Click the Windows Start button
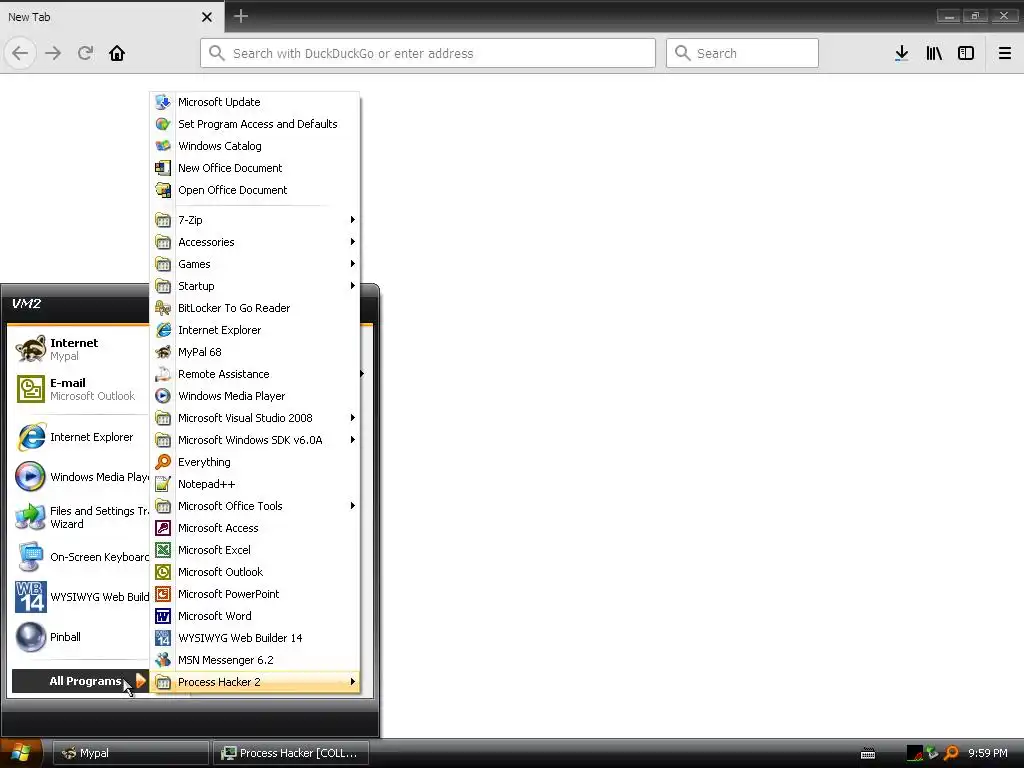1024x768 pixels. click(x=21, y=753)
